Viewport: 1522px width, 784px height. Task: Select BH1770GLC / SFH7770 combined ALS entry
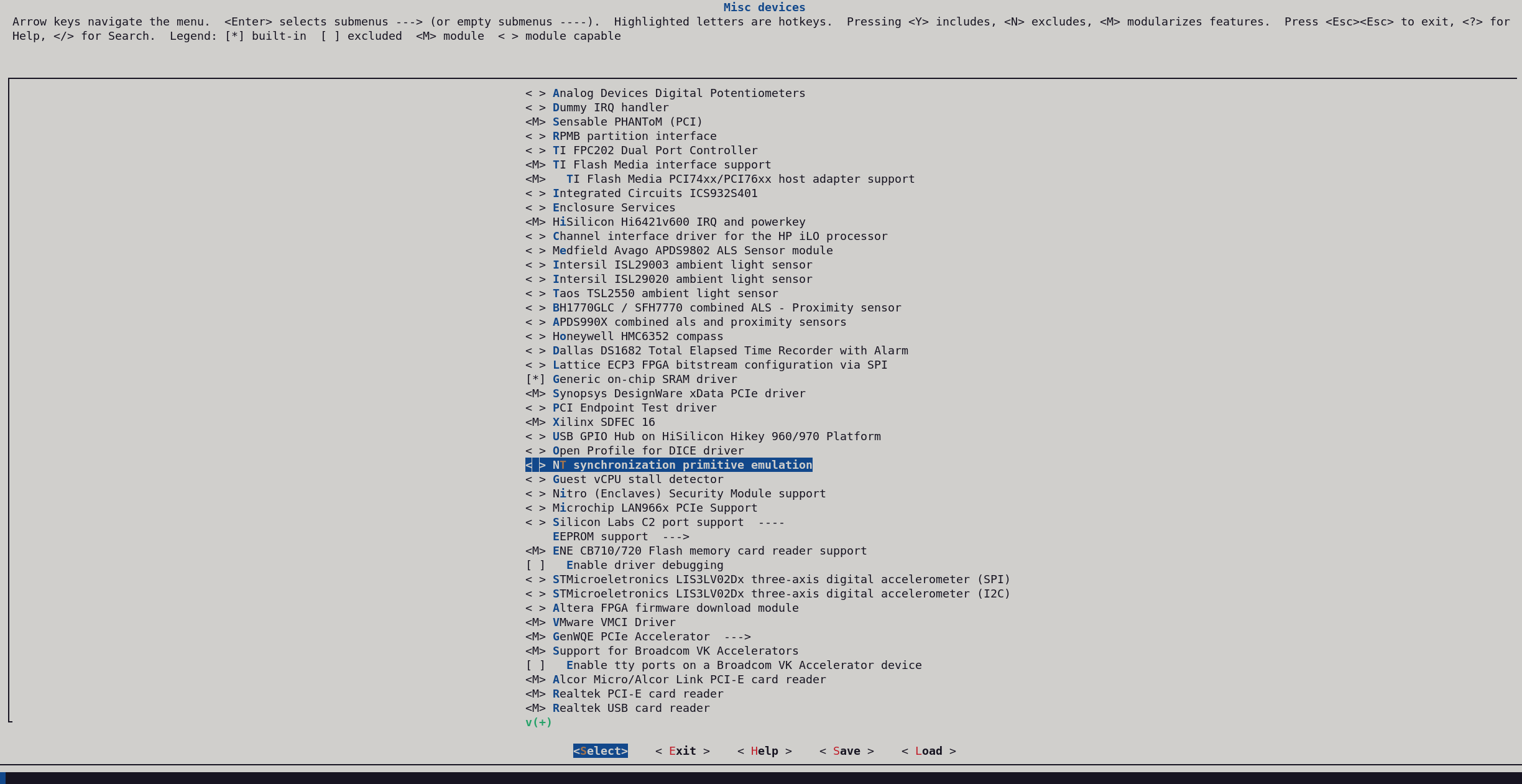(713, 308)
